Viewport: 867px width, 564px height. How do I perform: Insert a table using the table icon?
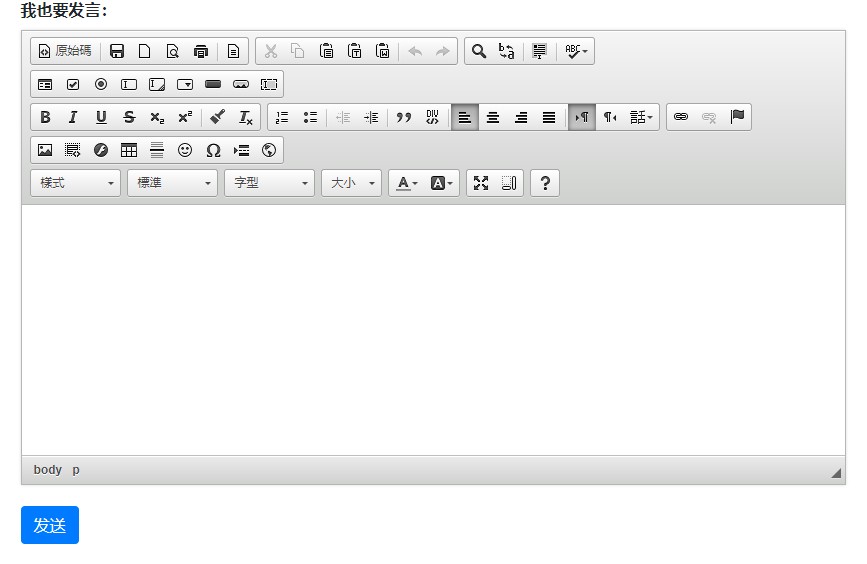tap(129, 150)
